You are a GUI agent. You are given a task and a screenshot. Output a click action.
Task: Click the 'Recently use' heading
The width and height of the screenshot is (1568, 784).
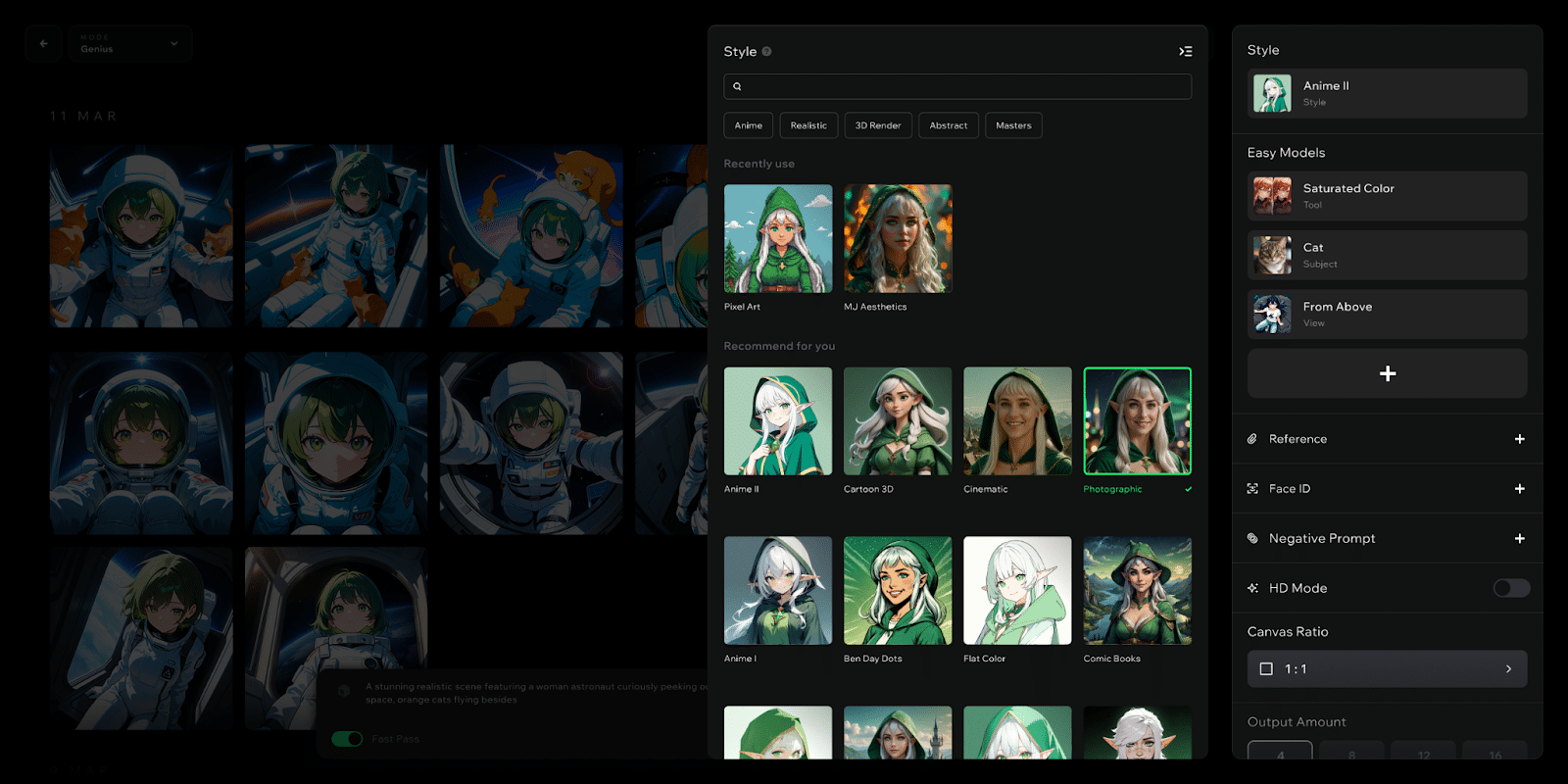(x=759, y=164)
